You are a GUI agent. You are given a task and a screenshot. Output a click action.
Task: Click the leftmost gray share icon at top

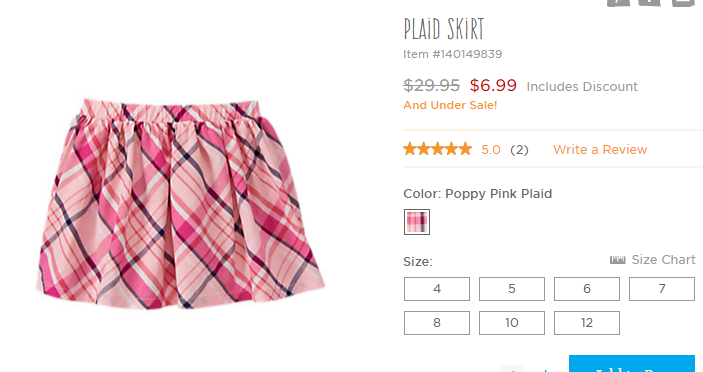click(618, 2)
